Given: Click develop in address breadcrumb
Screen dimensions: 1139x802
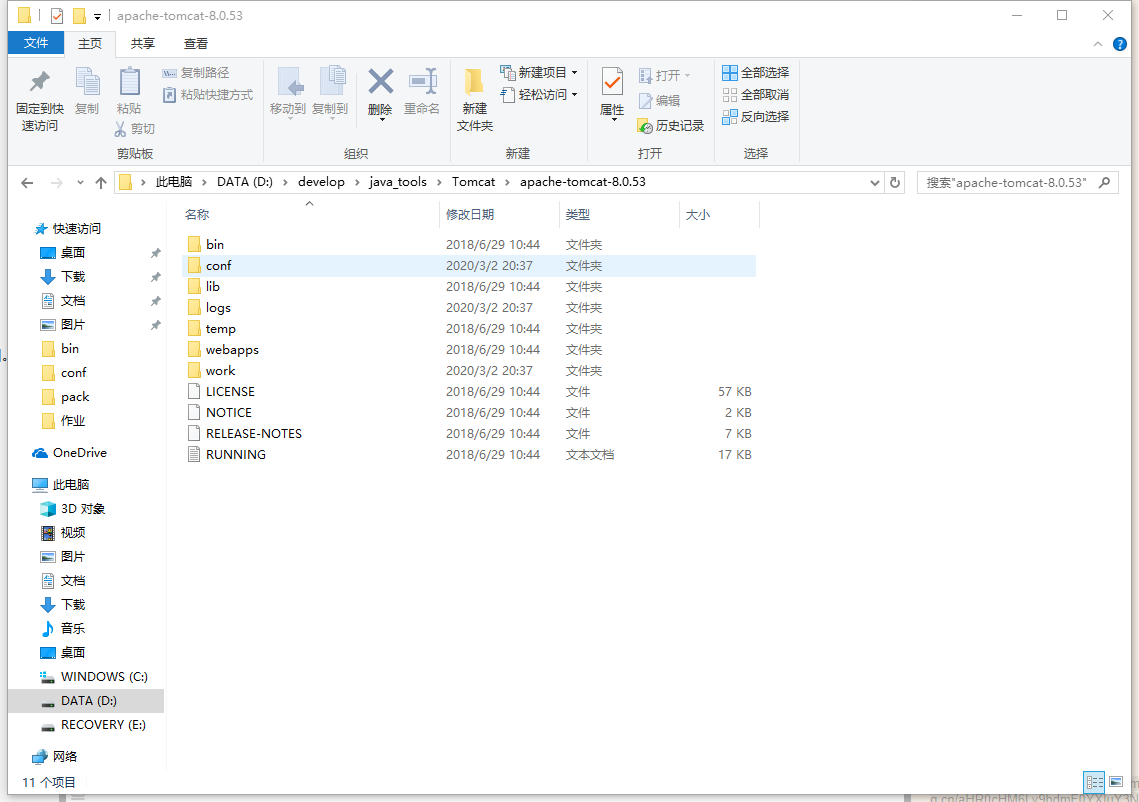Looking at the screenshot, I should tap(321, 182).
